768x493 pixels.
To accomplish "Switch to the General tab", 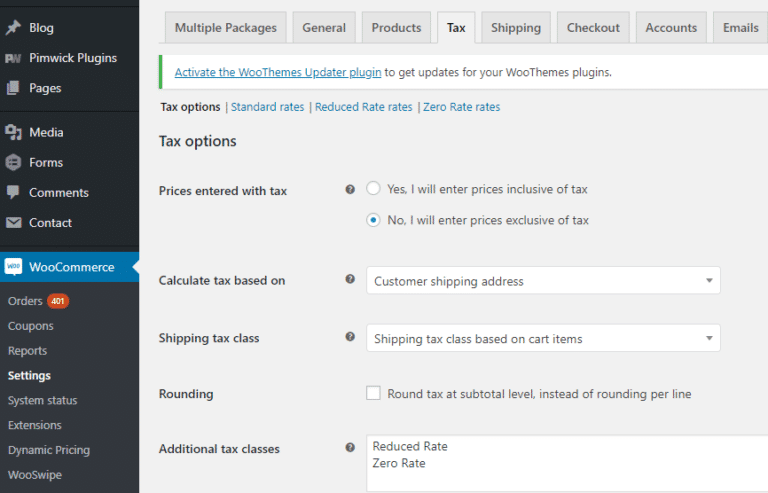I will 324,28.
